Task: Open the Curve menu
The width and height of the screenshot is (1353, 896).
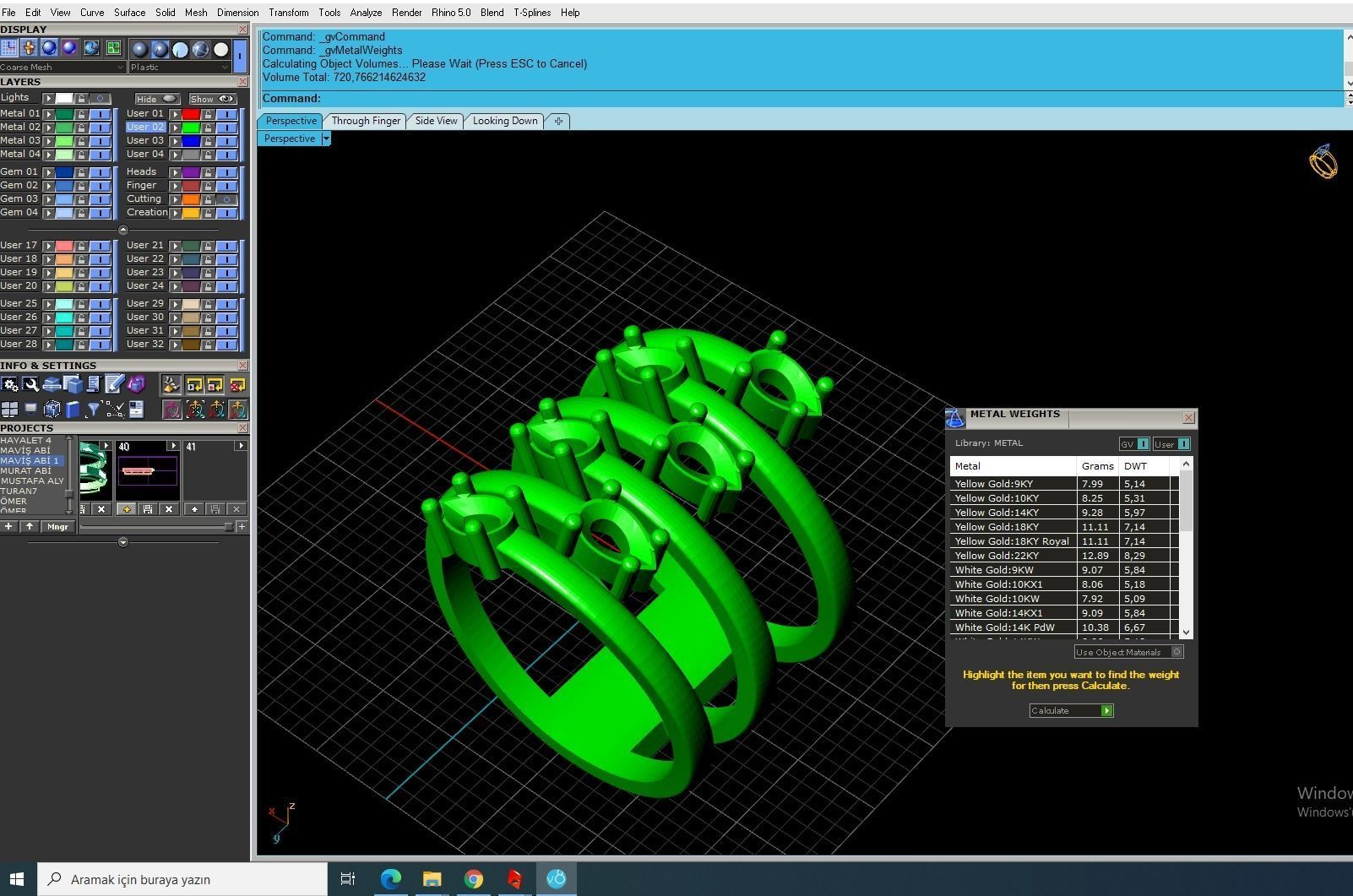Action: [x=92, y=13]
